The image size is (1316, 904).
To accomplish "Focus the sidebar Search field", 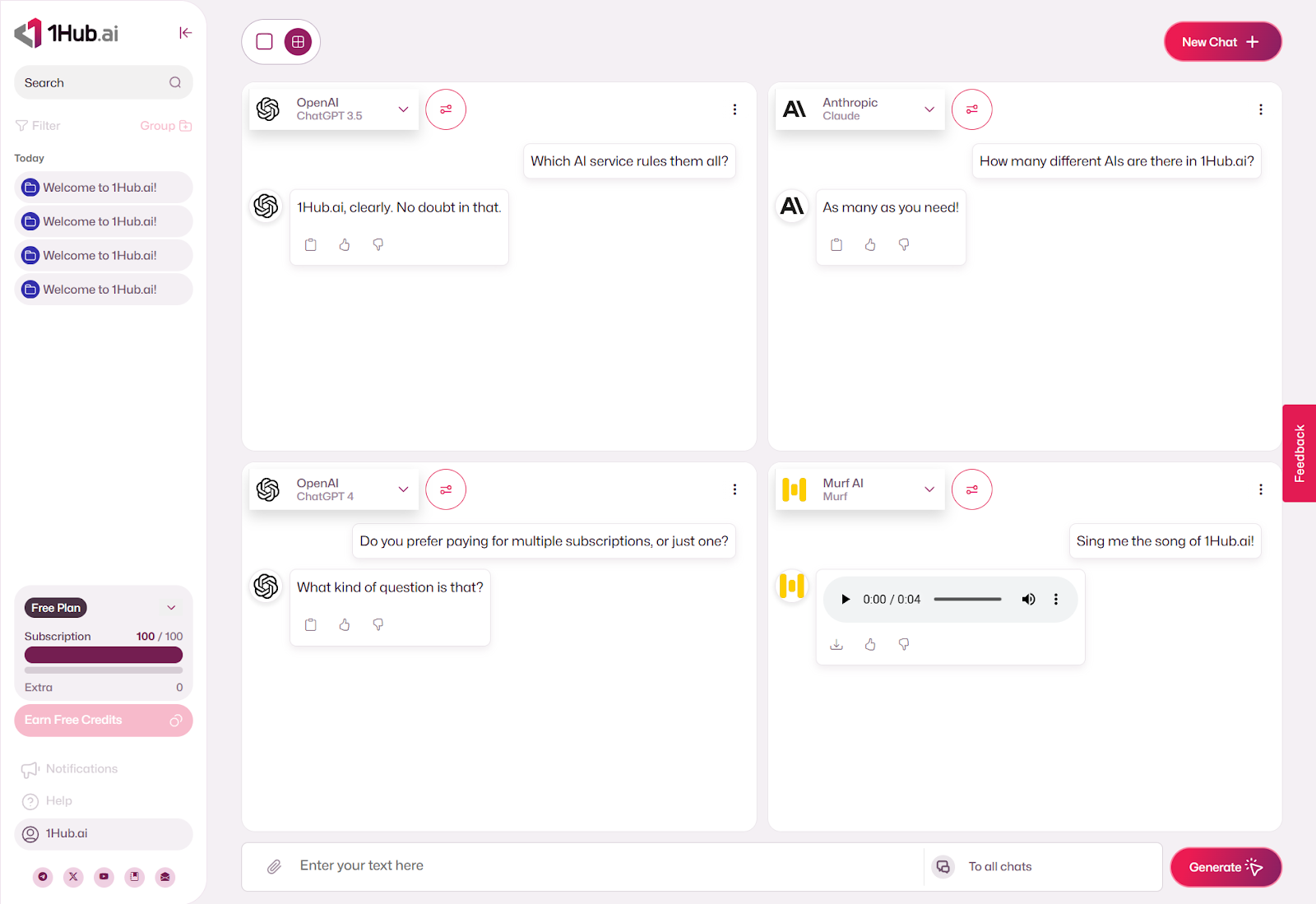I will point(104,82).
